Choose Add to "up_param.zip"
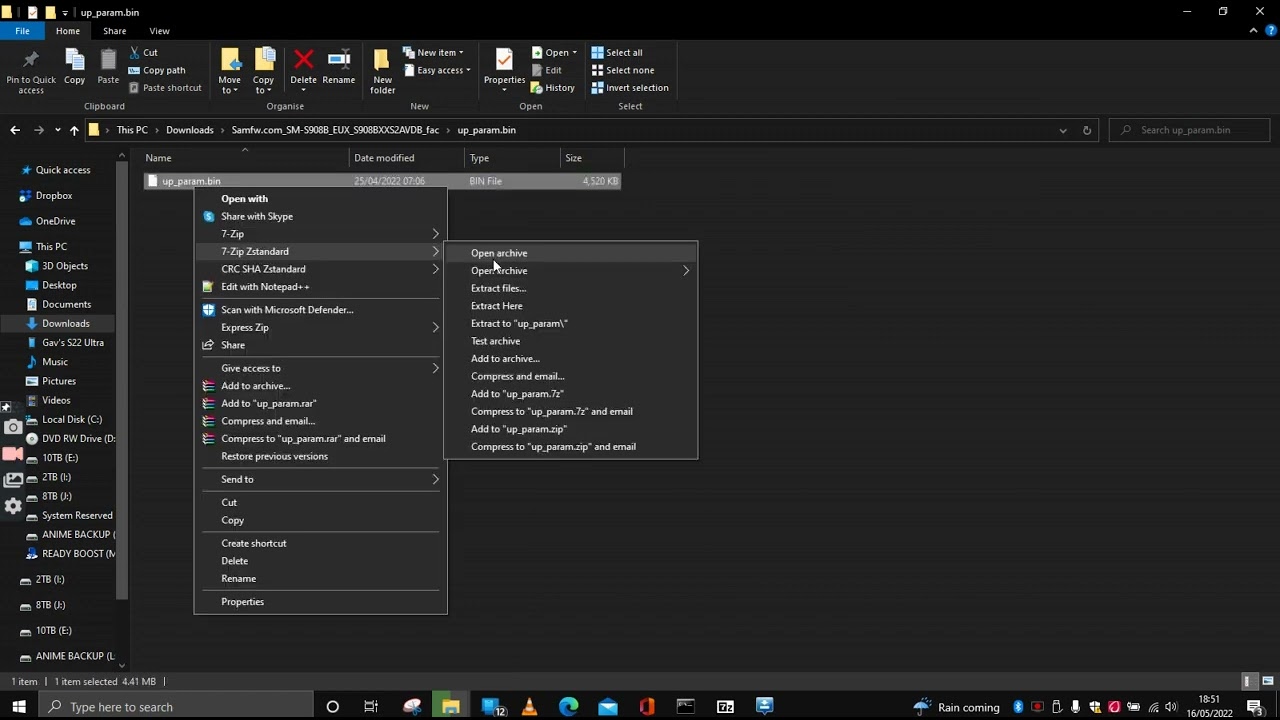1280x720 pixels. [x=570, y=429]
